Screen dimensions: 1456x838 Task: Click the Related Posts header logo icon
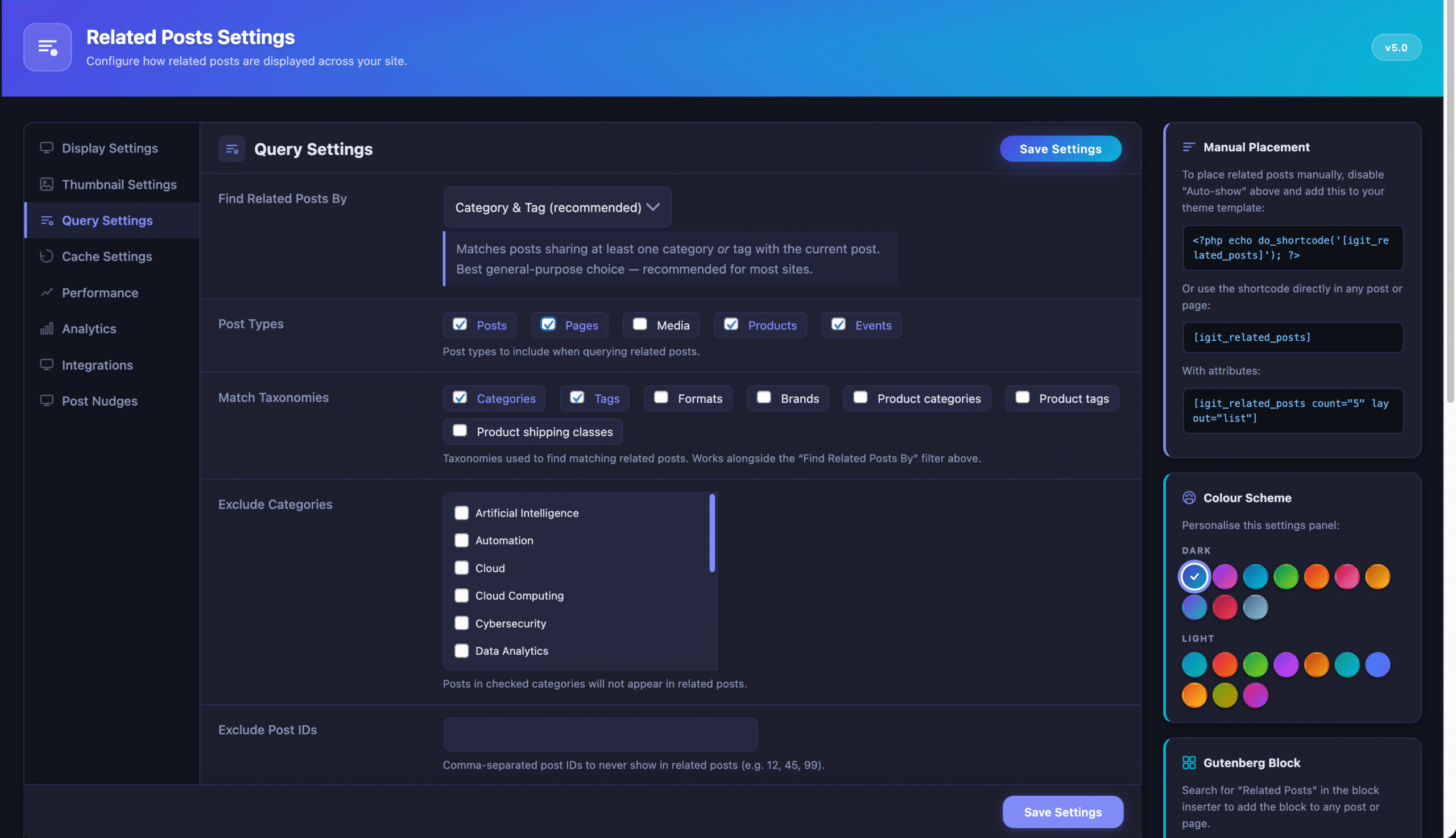(x=47, y=47)
